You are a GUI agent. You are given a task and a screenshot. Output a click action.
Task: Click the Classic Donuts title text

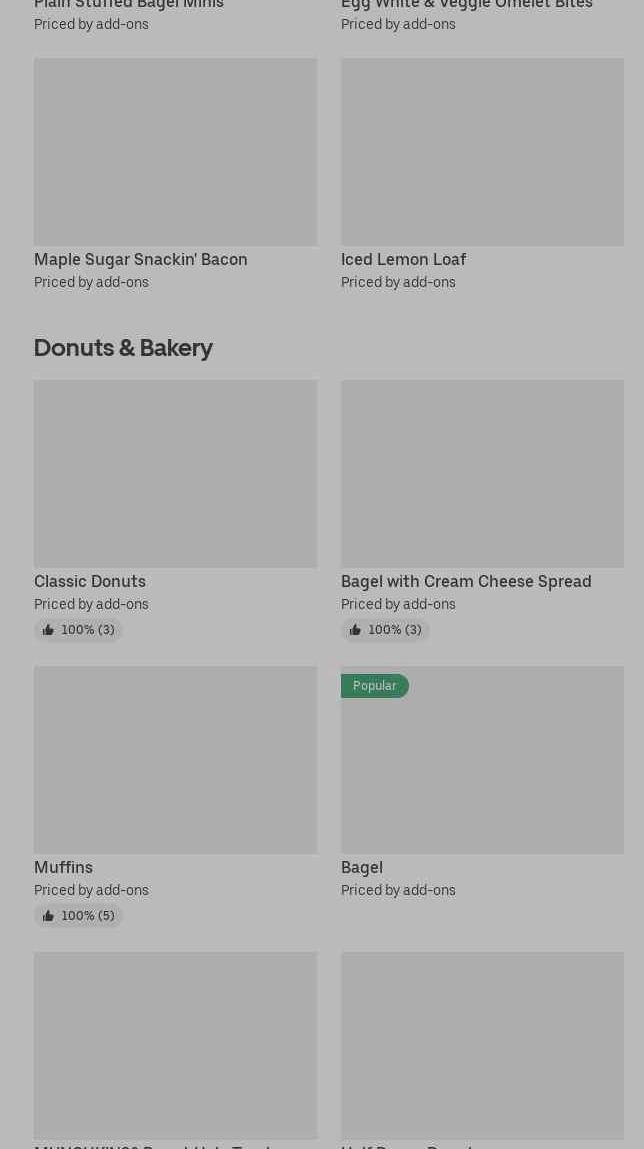tap(90, 581)
